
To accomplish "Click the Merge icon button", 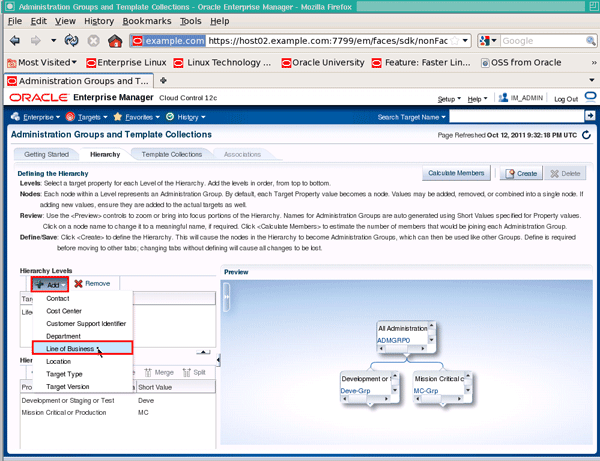I will [x=159, y=372].
